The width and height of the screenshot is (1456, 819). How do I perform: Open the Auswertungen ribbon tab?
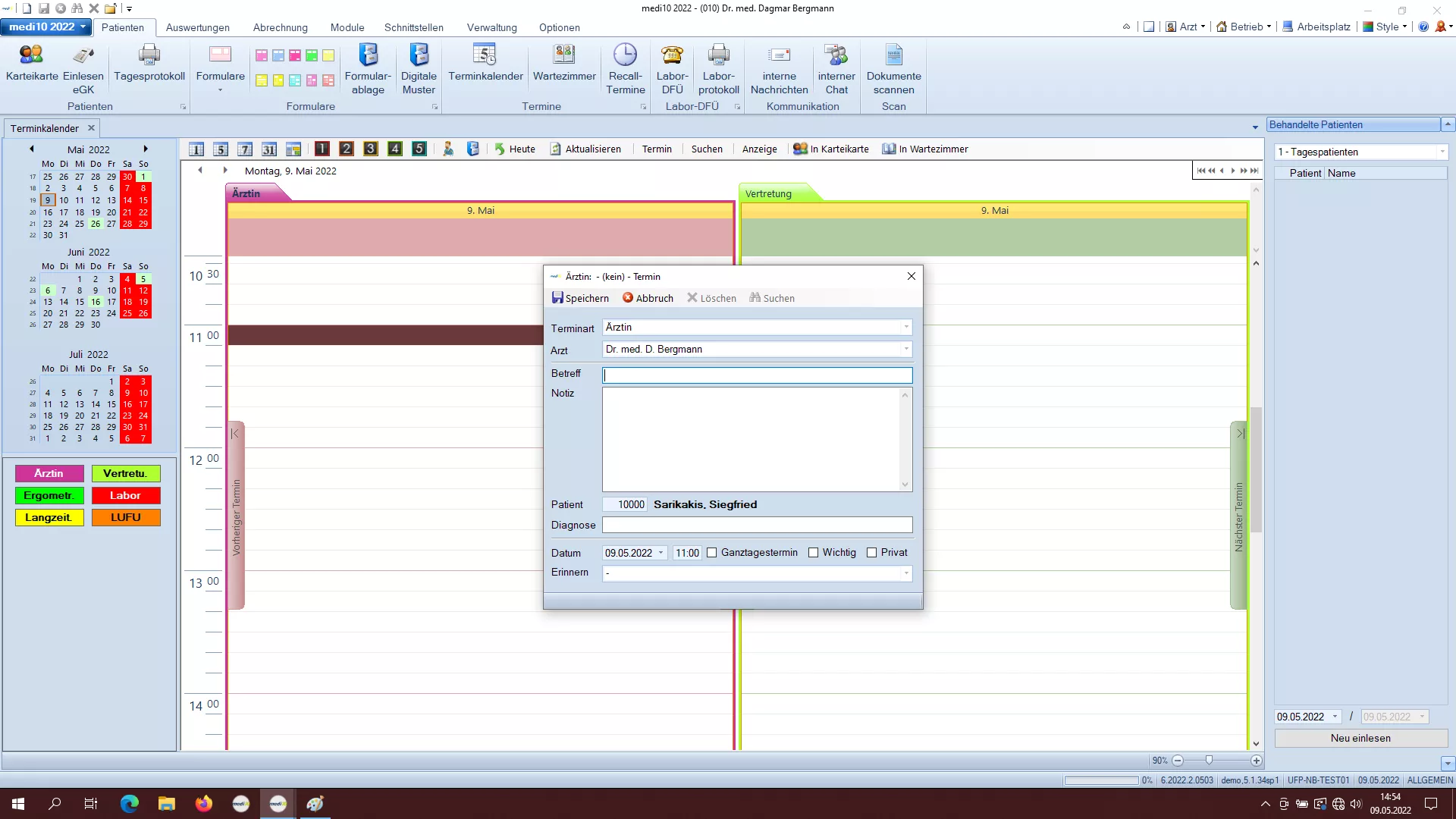198,27
